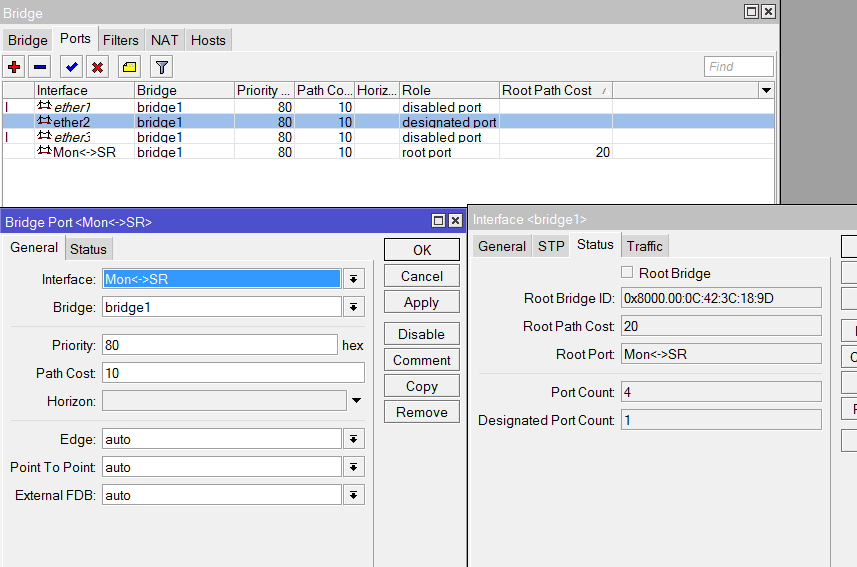Viewport: 857px width, 567px height.
Task: Open the STP tab in bridge1 window
Action: (551, 246)
